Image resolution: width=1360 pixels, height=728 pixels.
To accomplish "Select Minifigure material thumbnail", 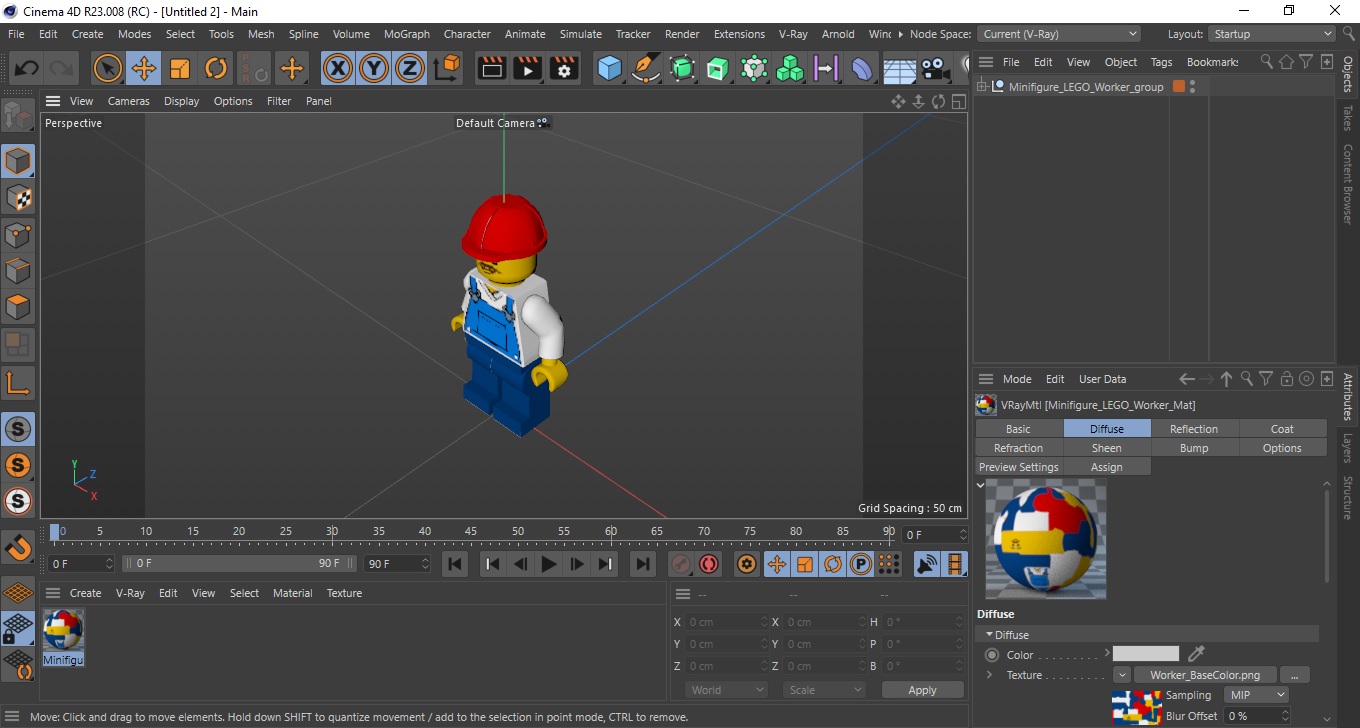I will [63, 630].
